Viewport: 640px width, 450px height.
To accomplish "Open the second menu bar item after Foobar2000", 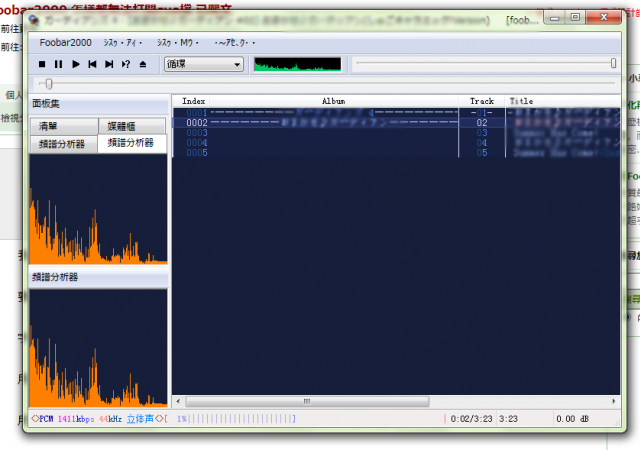I will coord(122,42).
